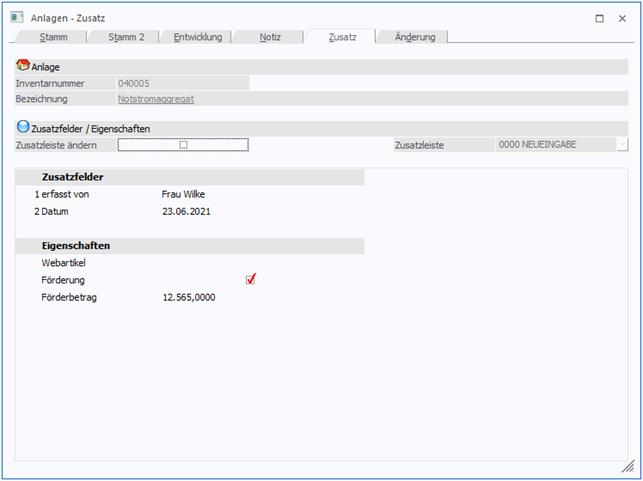Open the Stamm 2 tab

[x=127, y=37]
